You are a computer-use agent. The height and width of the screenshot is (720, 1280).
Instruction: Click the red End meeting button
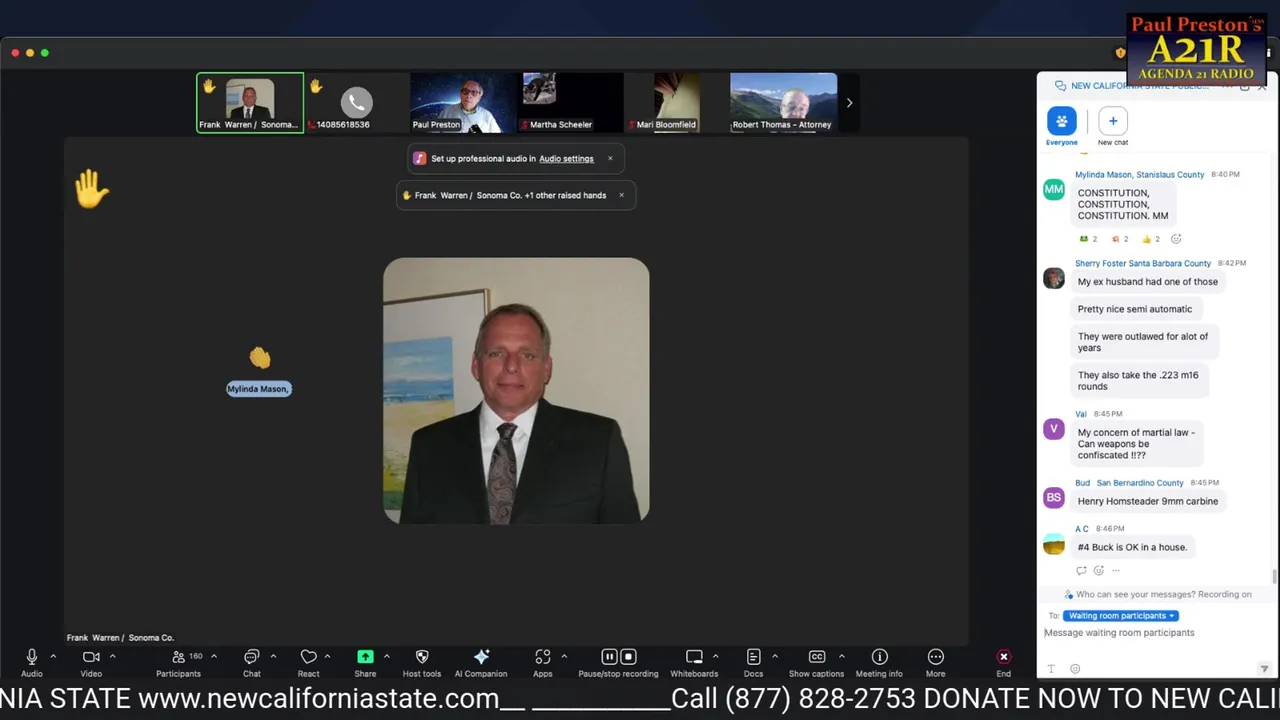coord(1003,662)
